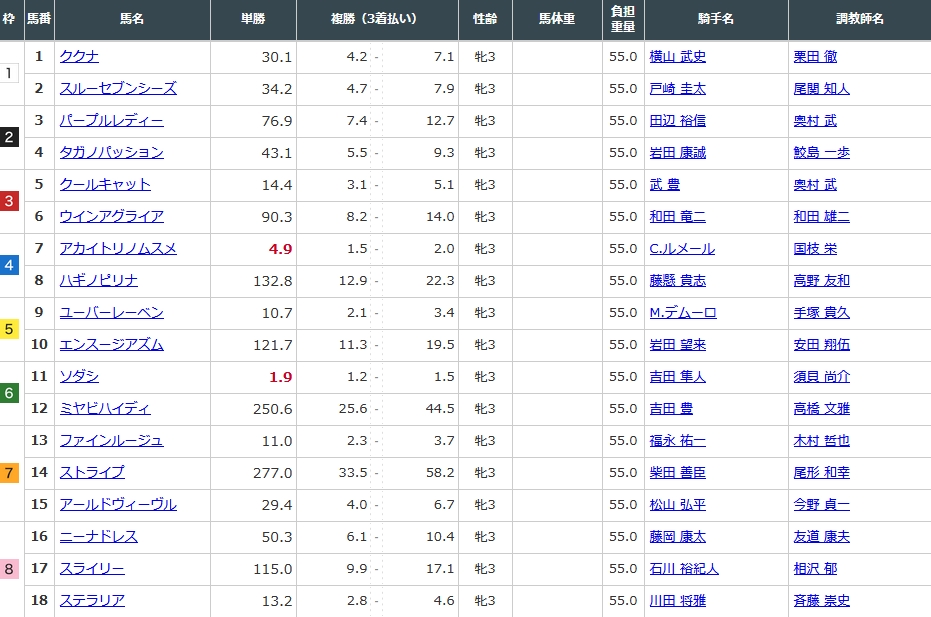Click the 騎手名 column header

click(x=716, y=20)
